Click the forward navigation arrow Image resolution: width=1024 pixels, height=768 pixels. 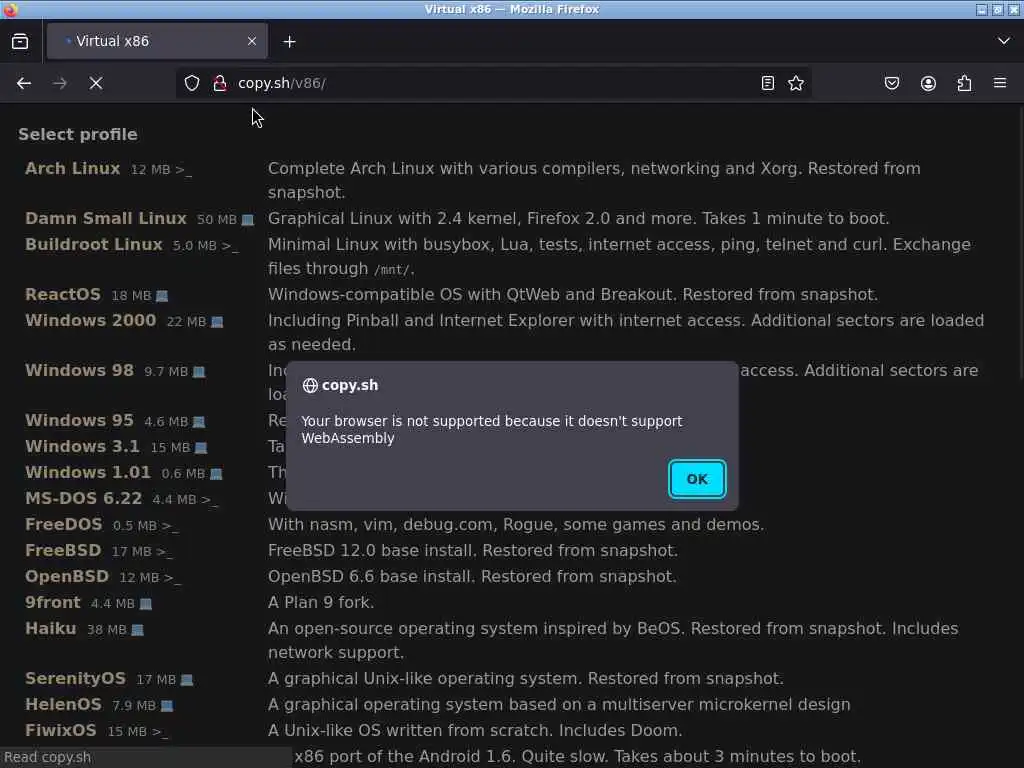[x=59, y=83]
